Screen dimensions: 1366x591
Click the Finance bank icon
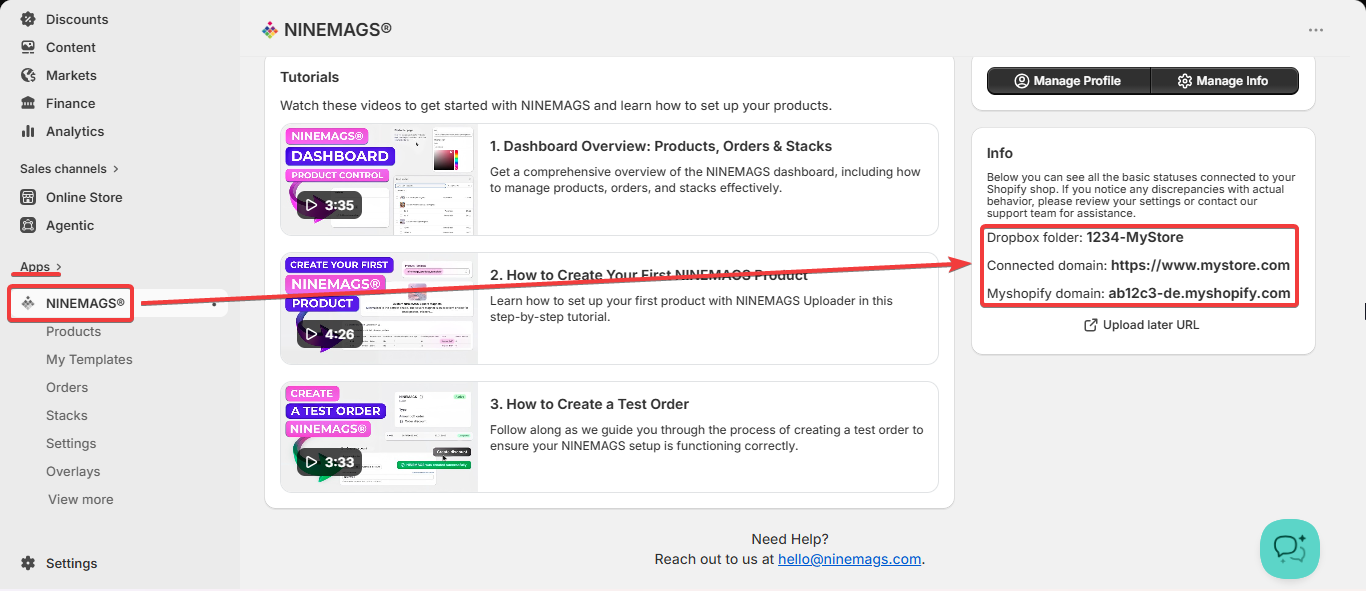[28, 103]
